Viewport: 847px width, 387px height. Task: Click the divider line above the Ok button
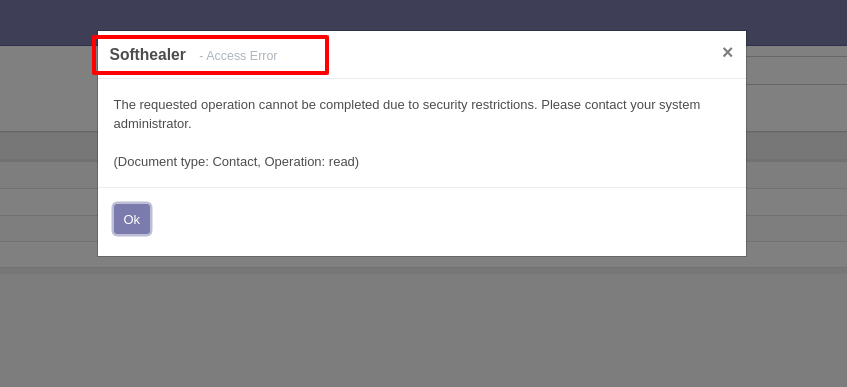422,188
